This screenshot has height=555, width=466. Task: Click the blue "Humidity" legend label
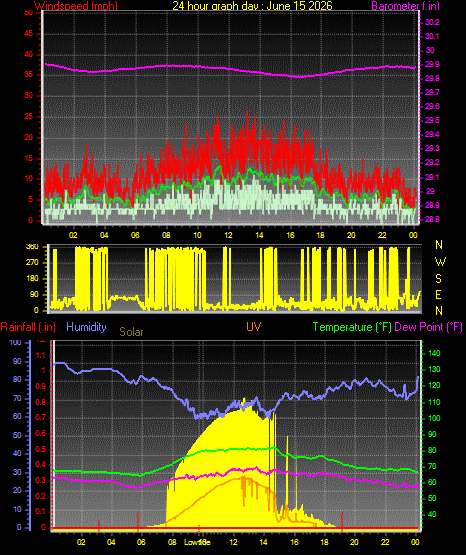(x=86, y=327)
